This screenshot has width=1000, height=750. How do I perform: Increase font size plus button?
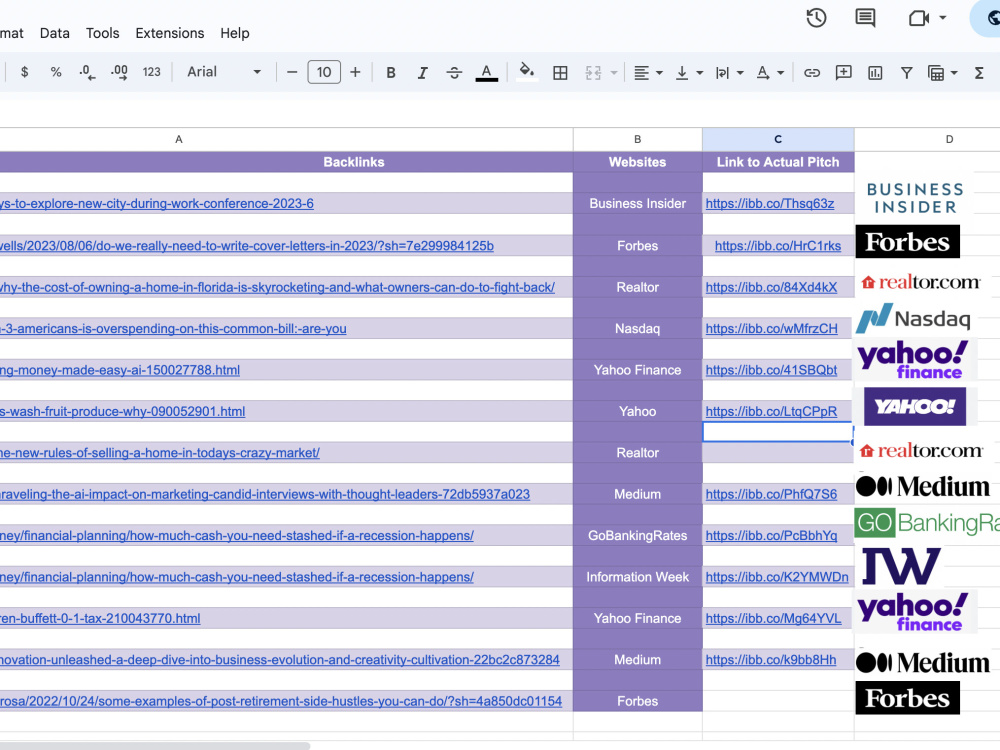pyautogui.click(x=355, y=72)
